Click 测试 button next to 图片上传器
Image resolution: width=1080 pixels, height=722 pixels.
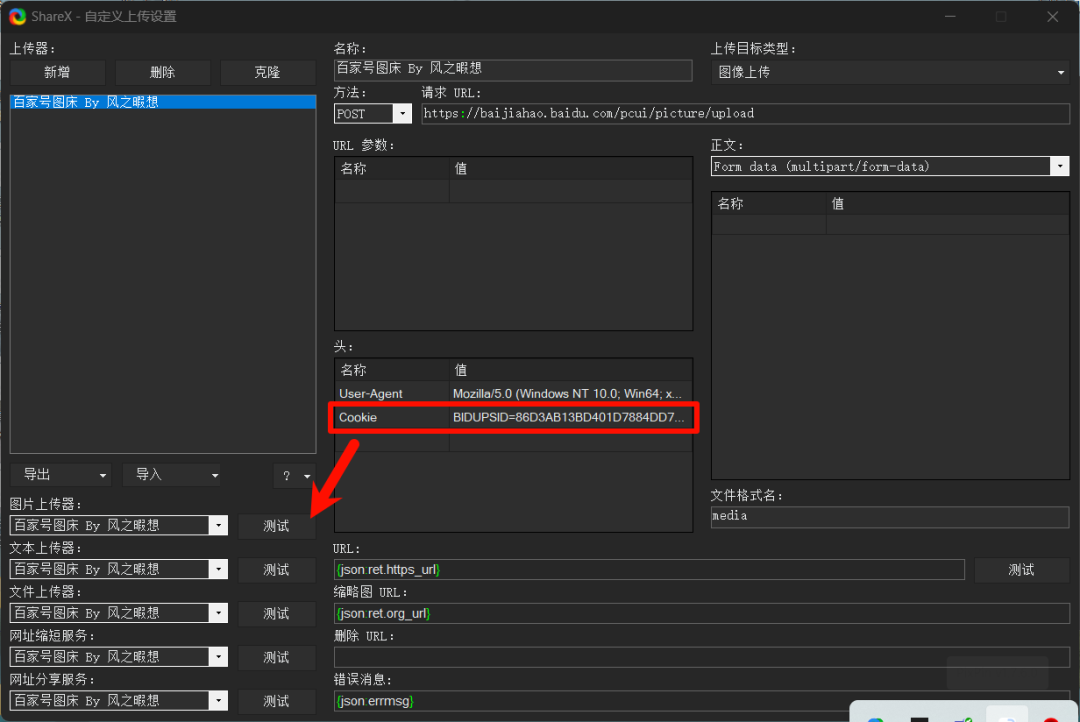click(276, 526)
